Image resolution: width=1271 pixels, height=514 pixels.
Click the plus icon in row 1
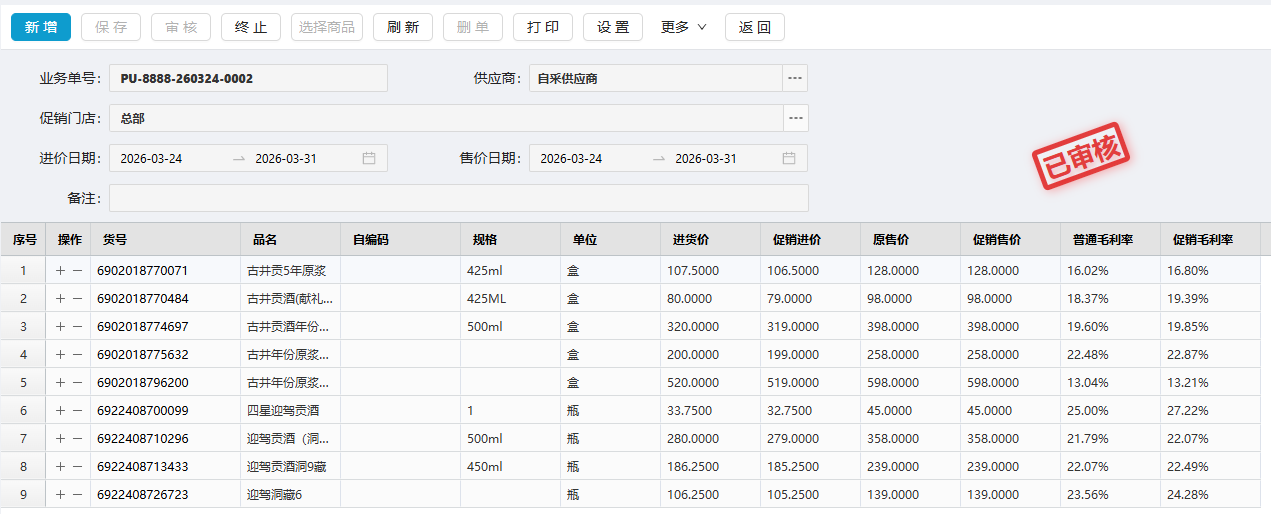[x=60, y=270]
